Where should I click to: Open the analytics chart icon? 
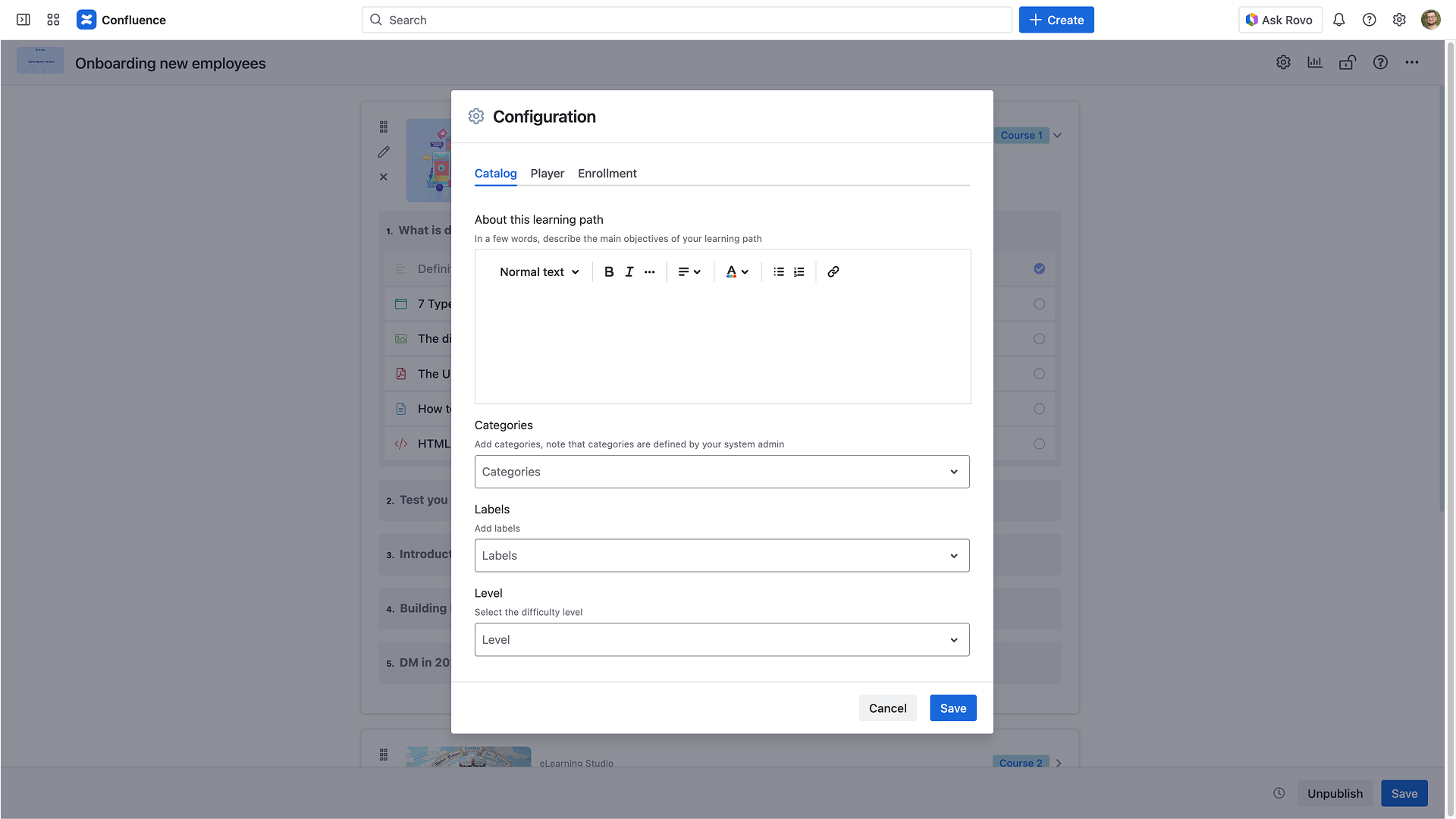tap(1314, 62)
